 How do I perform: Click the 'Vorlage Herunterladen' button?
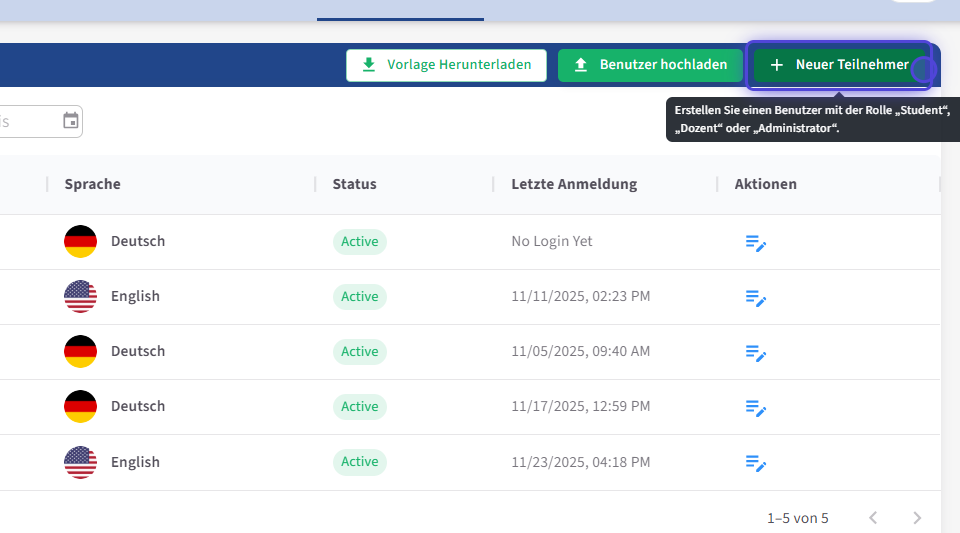click(x=446, y=65)
